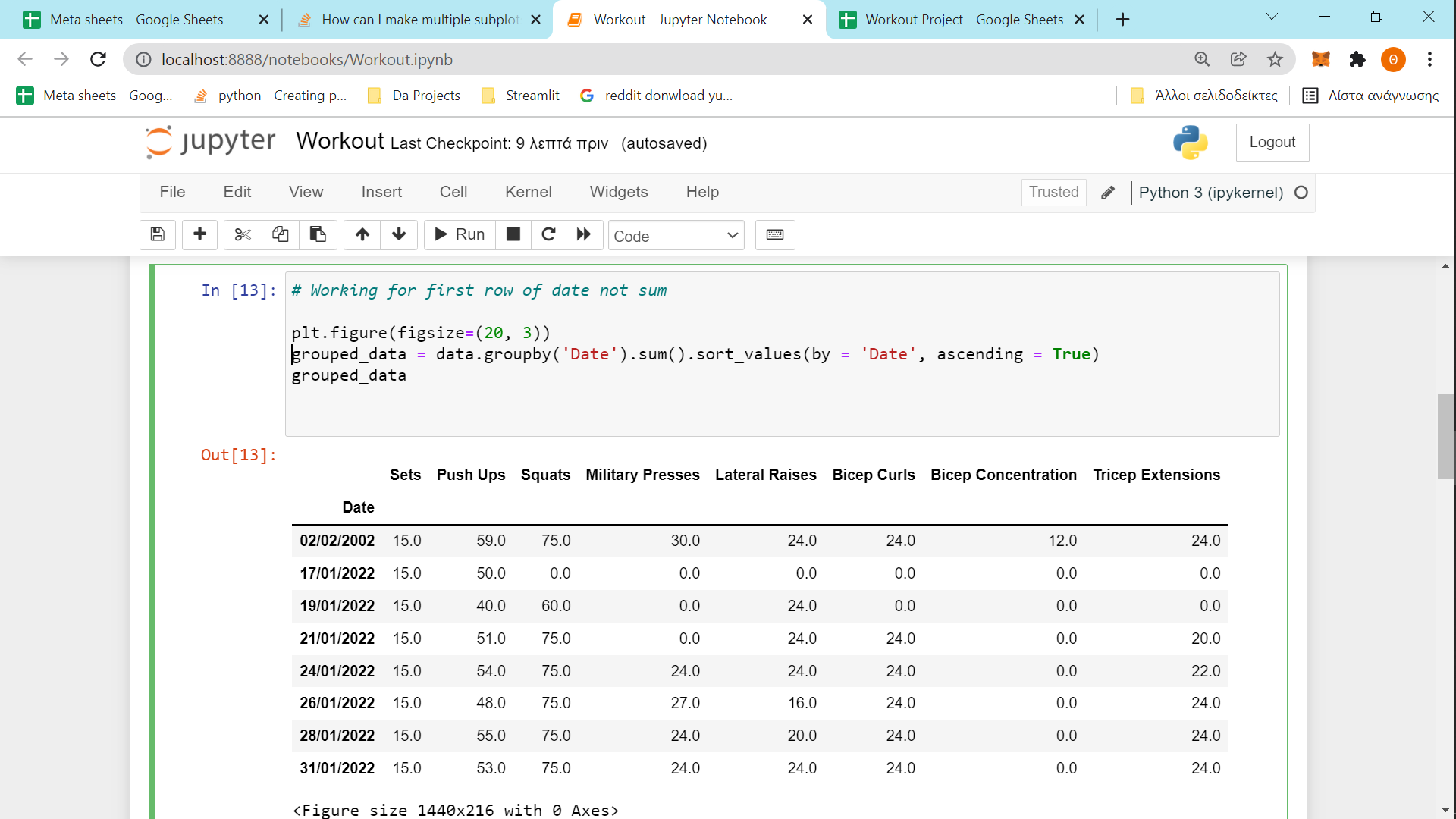The image size is (1456, 819).
Task: Open the tab search chevron
Action: tap(1272, 17)
